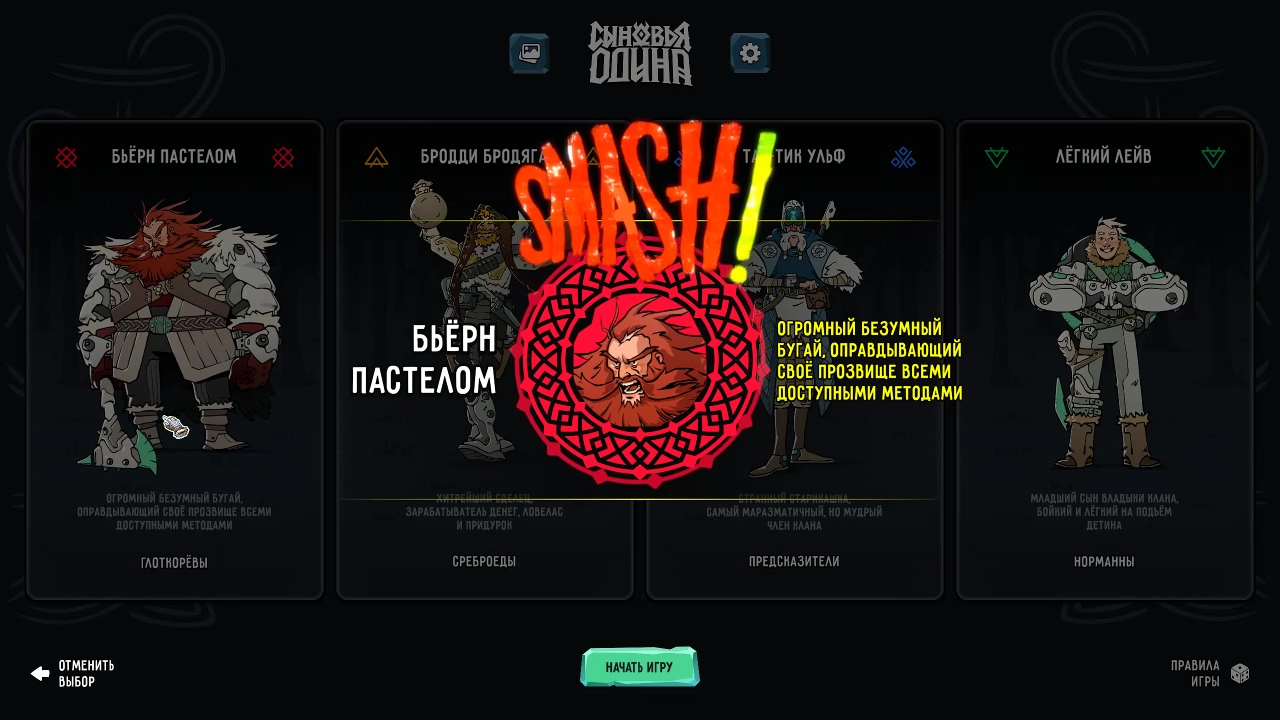Click the blue emblem right of Тактик Ульф

pyautogui.click(x=903, y=157)
